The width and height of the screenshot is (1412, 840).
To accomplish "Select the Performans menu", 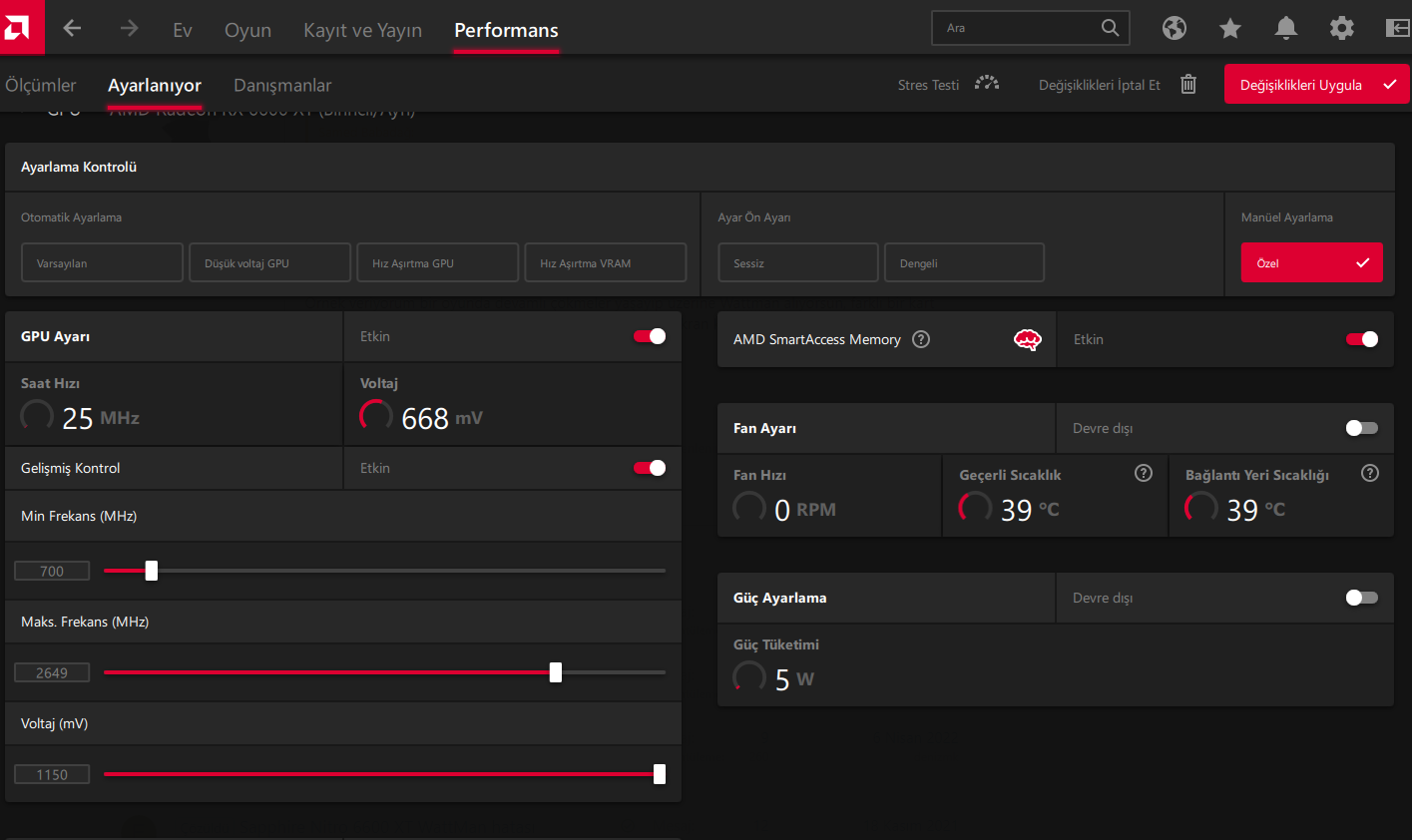I will click(x=506, y=30).
